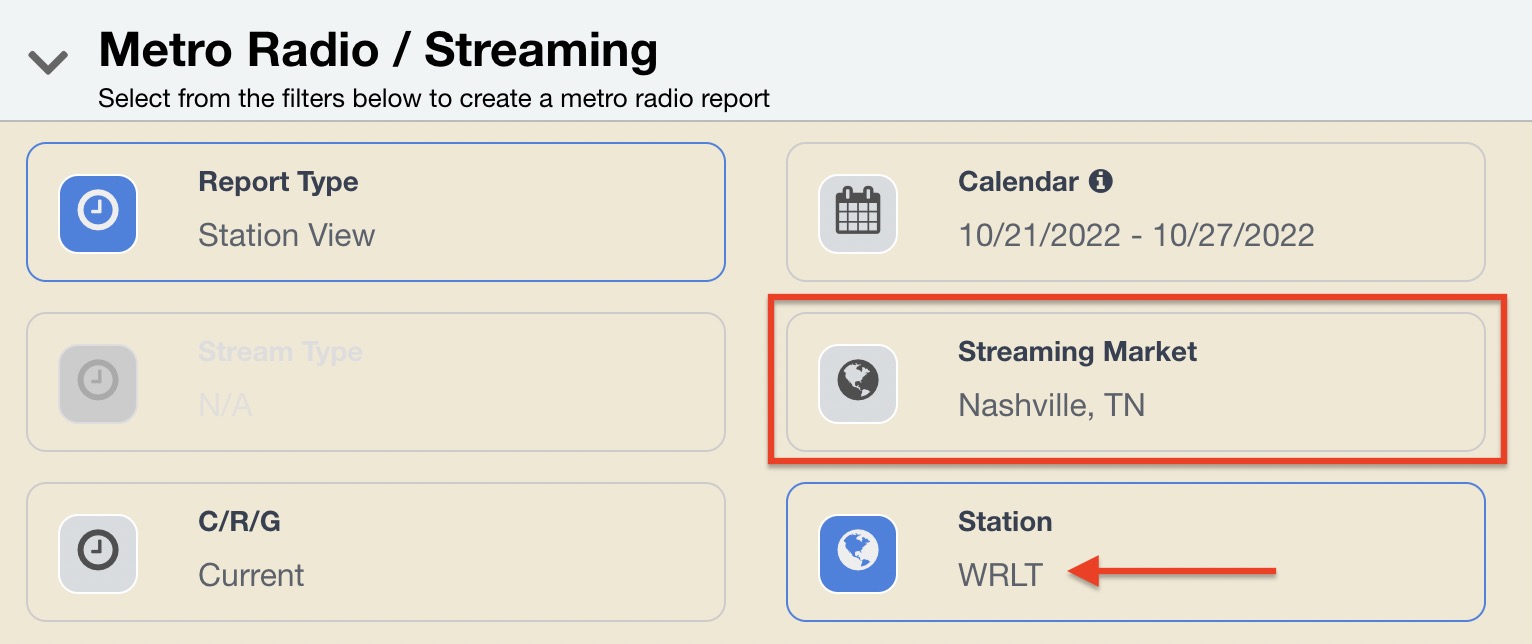This screenshot has height=644, width=1532.
Task: Click the Nashville, TN market value
Action: [x=1052, y=405]
